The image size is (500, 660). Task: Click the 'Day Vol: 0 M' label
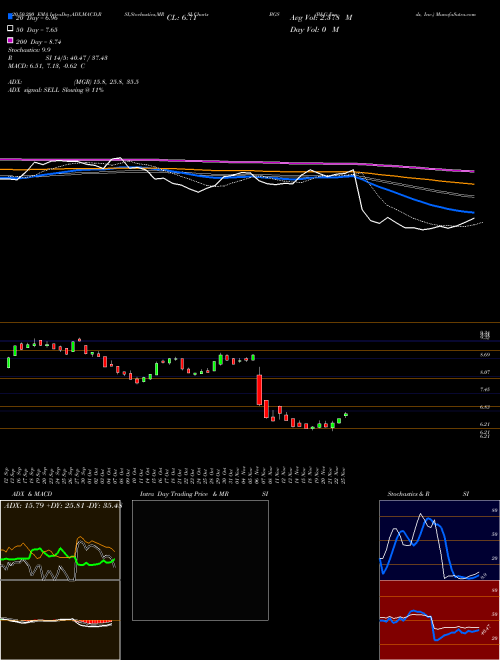(x=314, y=30)
